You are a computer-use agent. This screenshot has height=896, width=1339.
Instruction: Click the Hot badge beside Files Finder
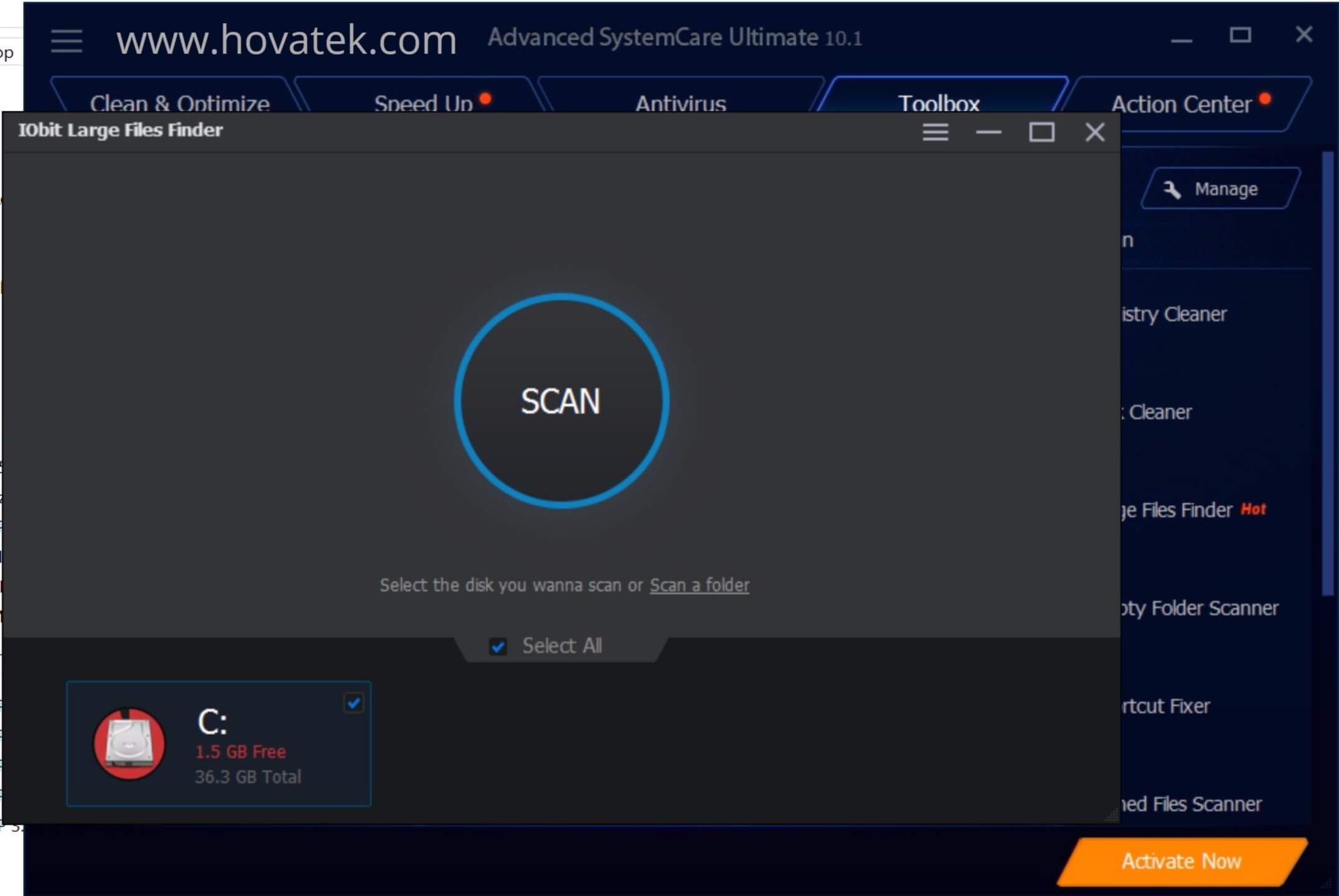(1253, 509)
